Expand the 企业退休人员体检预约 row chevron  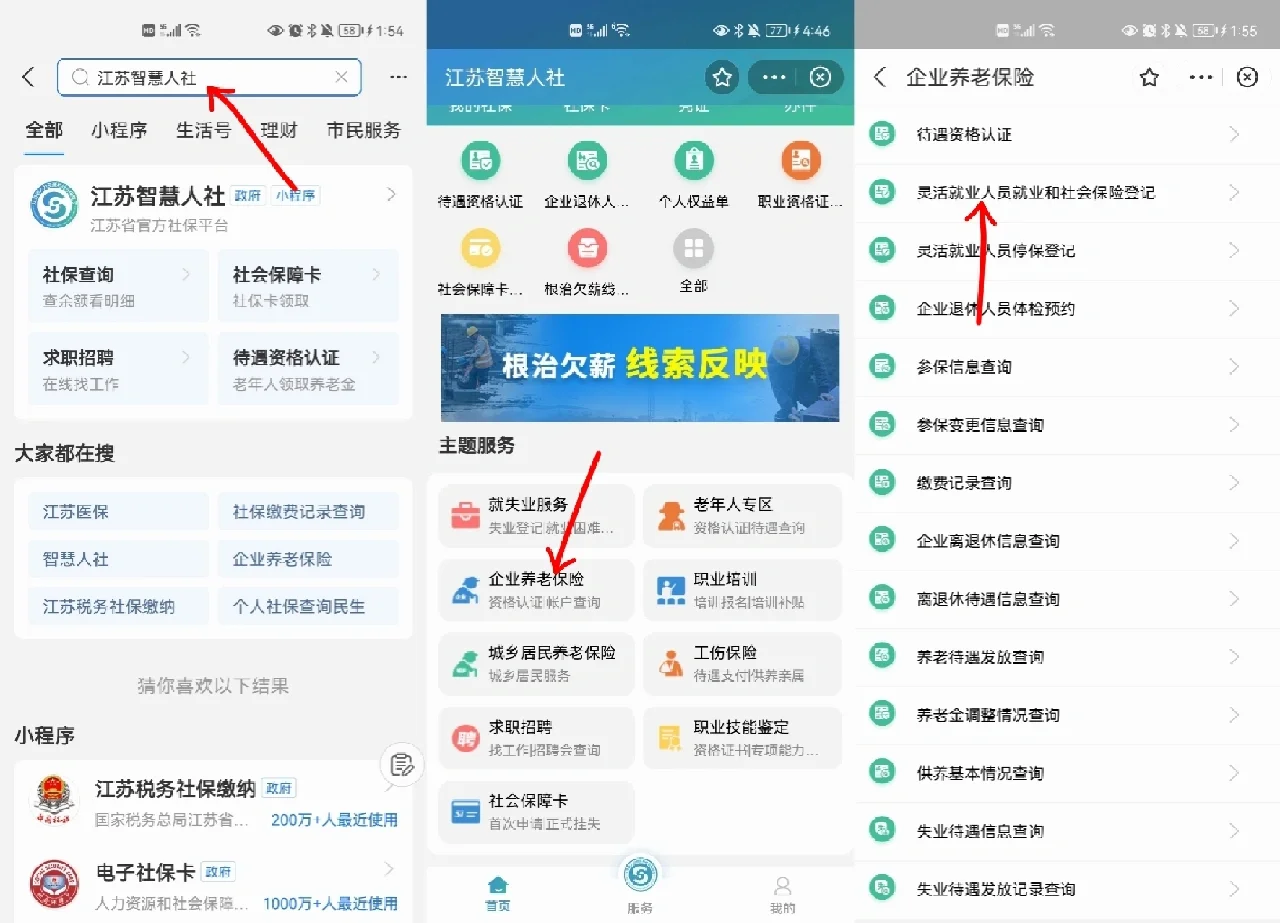point(1235,308)
